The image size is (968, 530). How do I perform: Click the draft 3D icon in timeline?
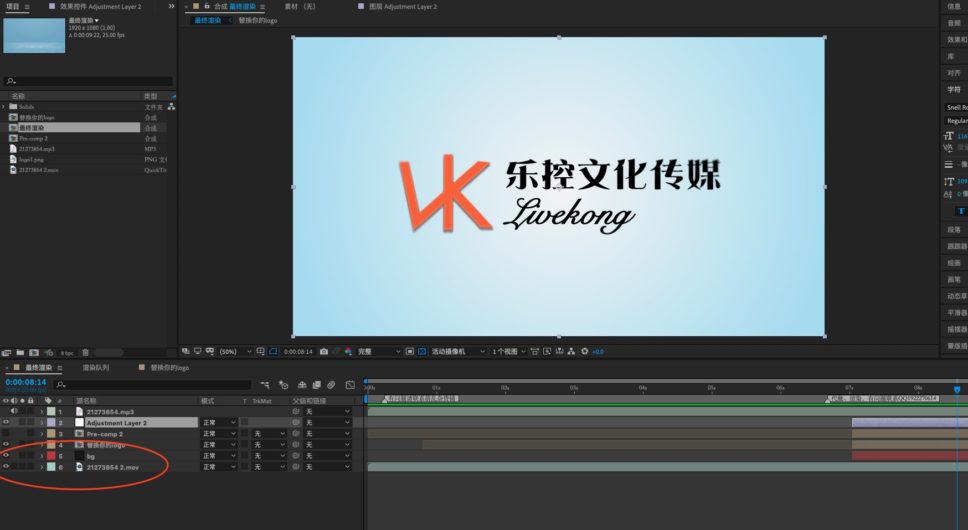[283, 385]
